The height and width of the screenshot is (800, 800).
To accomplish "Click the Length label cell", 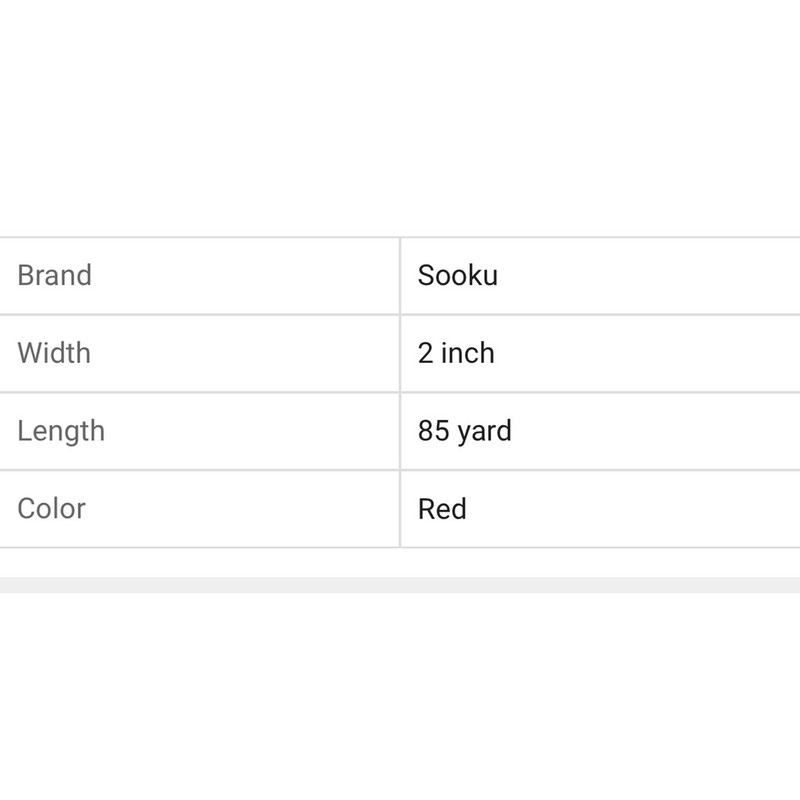I will click(x=61, y=431).
